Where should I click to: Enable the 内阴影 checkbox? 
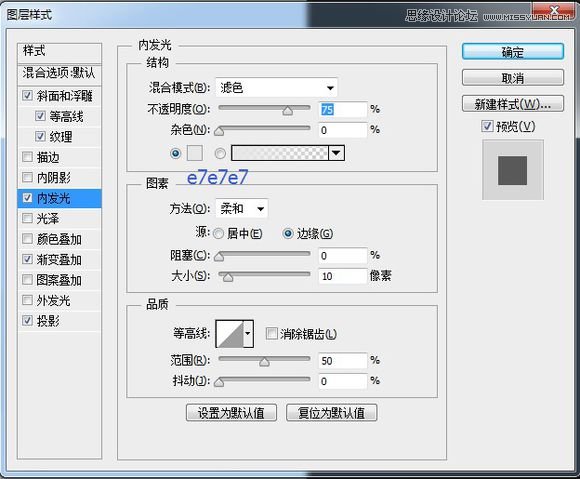[x=27, y=177]
